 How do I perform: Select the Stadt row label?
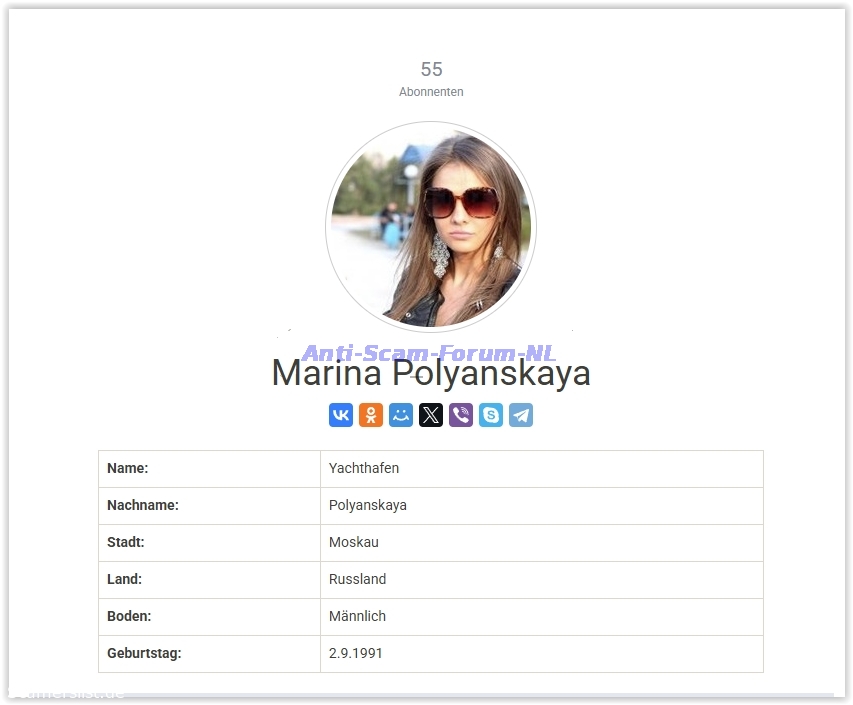pos(126,542)
